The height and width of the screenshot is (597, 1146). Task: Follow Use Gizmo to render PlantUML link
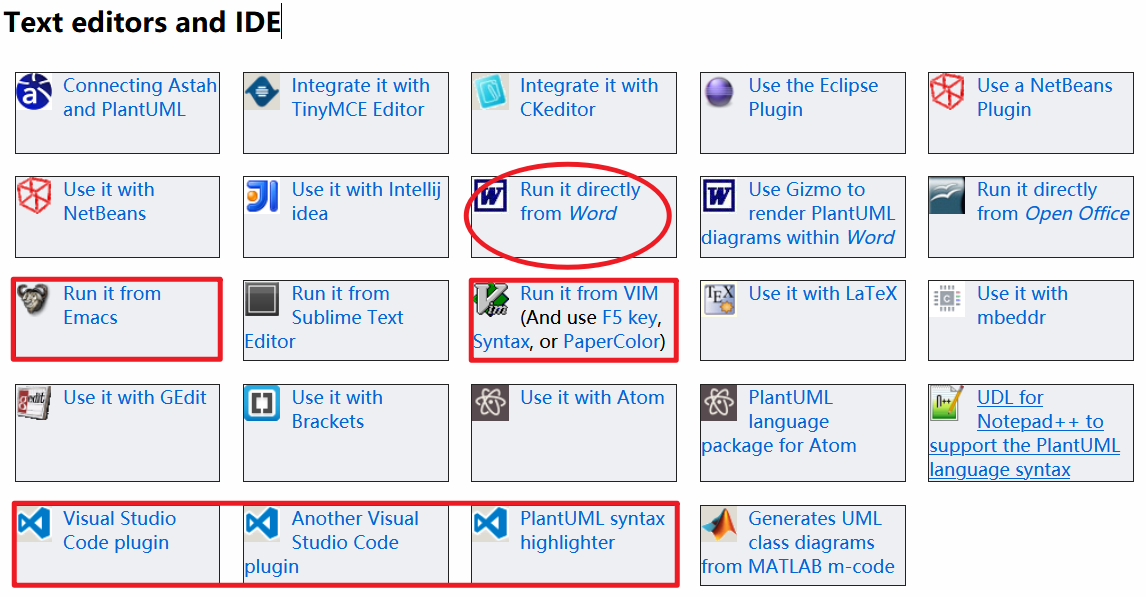[x=798, y=213]
